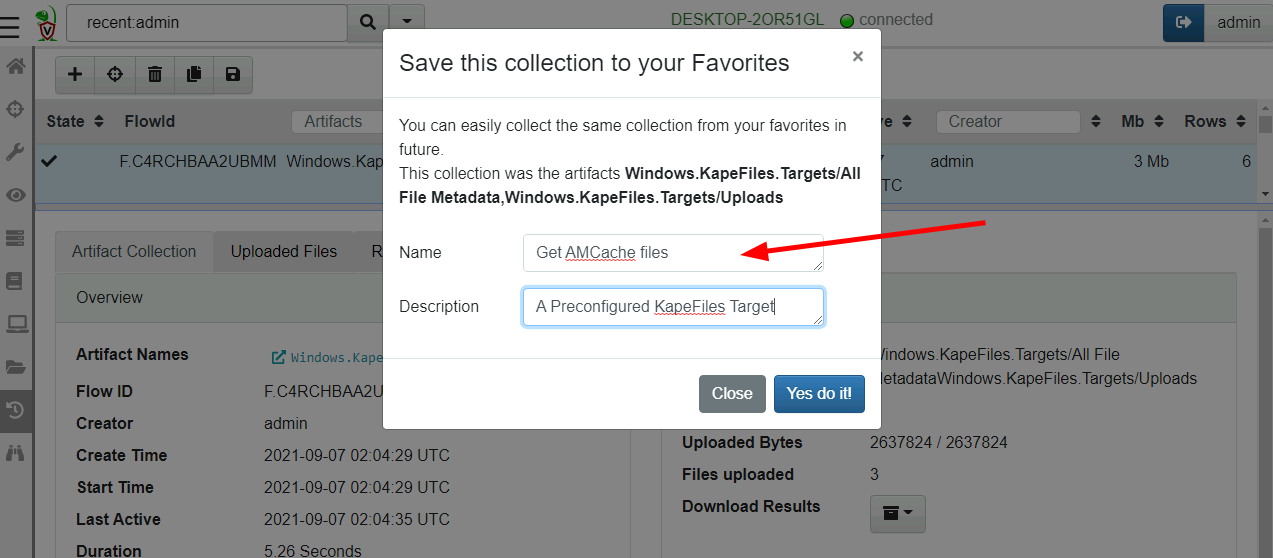Open View Artifacts wrench icon

(x=15, y=152)
